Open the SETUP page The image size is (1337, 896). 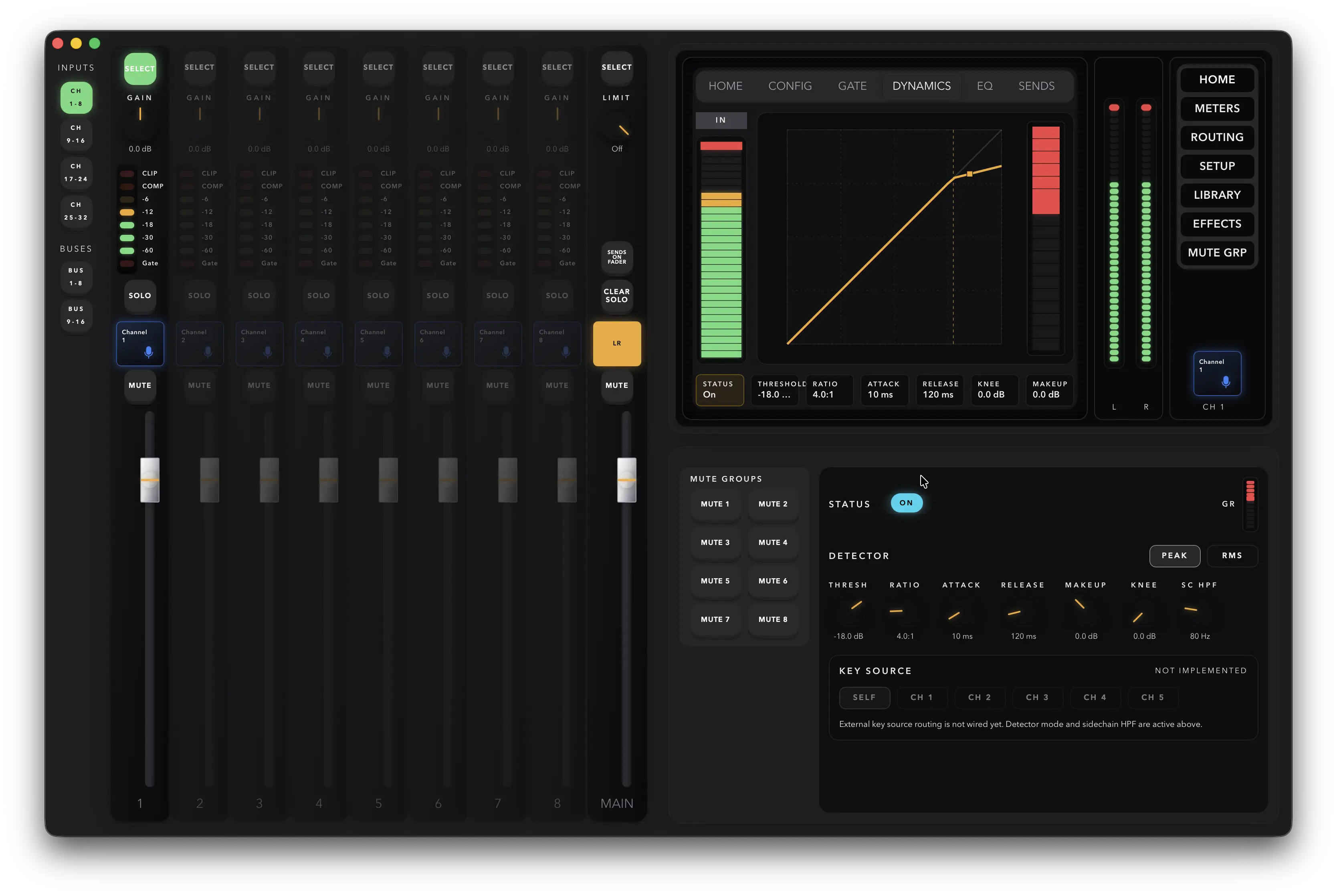coord(1217,166)
